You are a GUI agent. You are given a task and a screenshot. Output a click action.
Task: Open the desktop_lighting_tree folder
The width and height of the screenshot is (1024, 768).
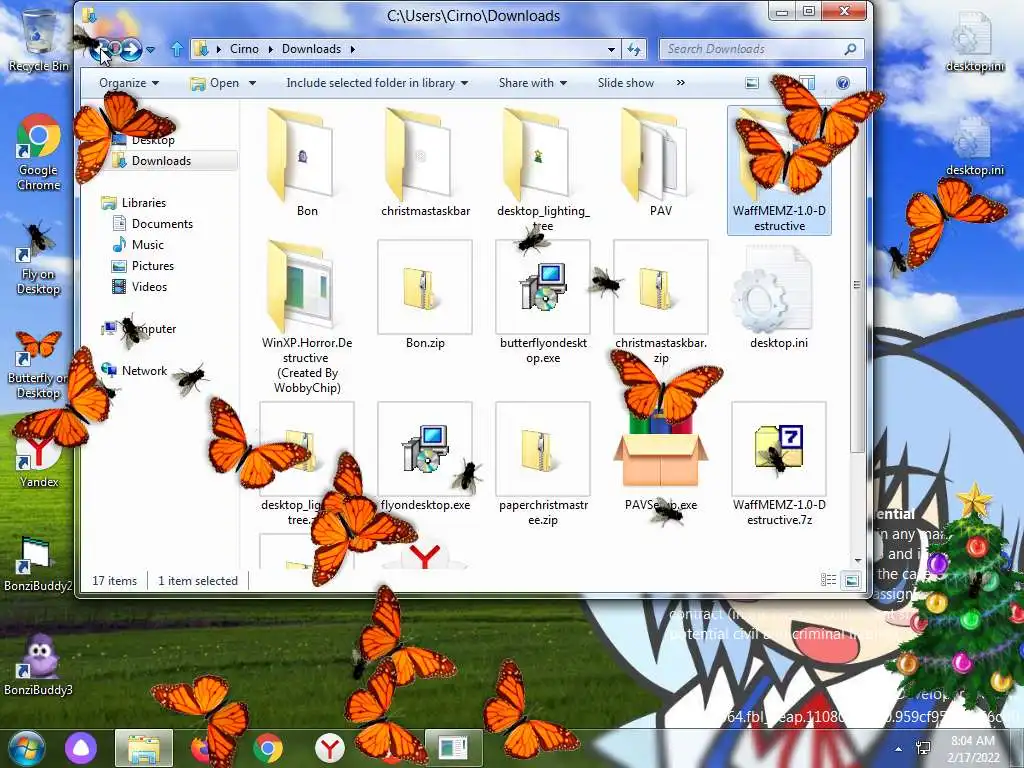point(543,168)
